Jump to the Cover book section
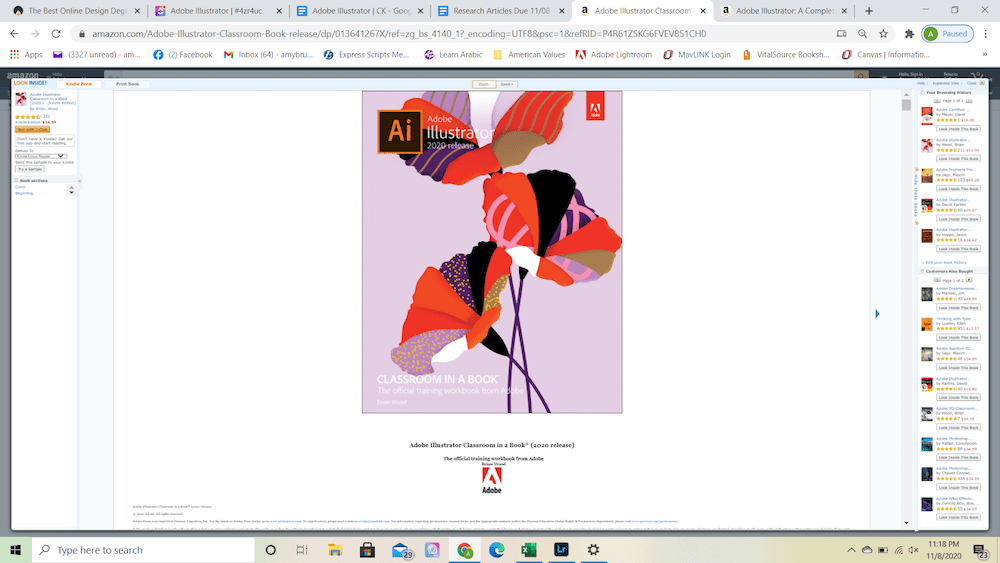The height and width of the screenshot is (563, 1000). (x=20, y=187)
